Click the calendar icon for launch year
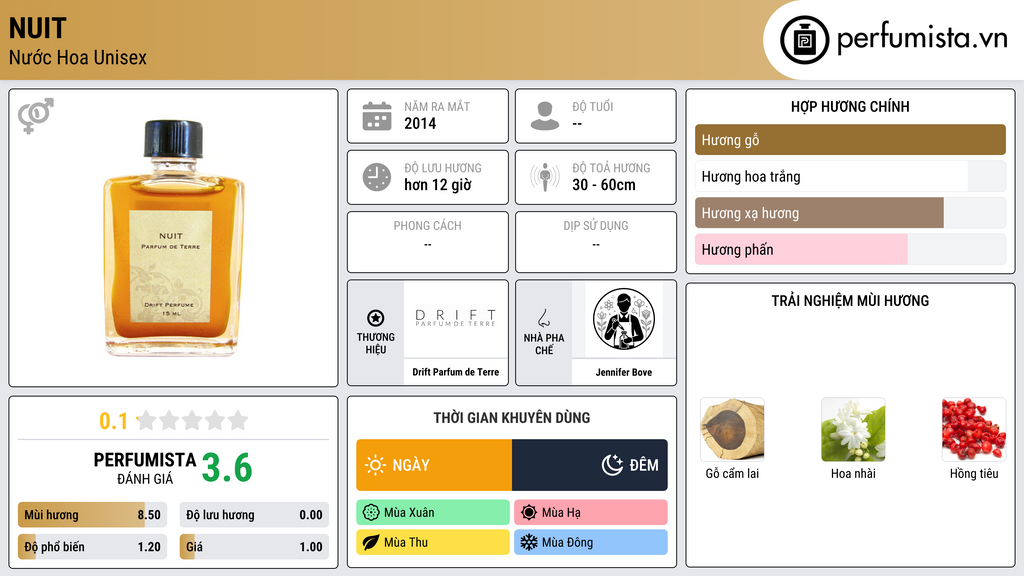Screen dimensions: 1024x576 (x=377, y=116)
